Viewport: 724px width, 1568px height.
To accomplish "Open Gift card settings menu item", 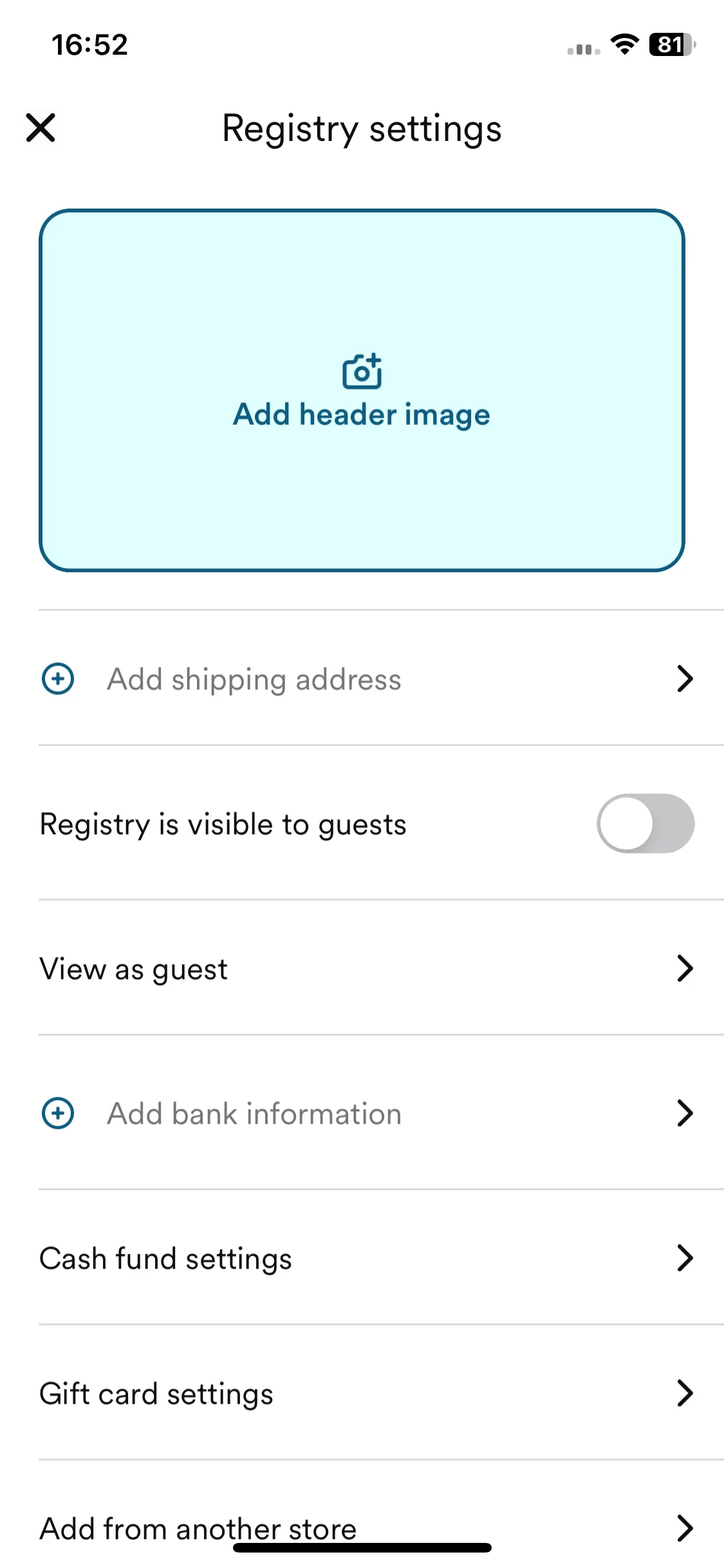I will pos(381,1393).
